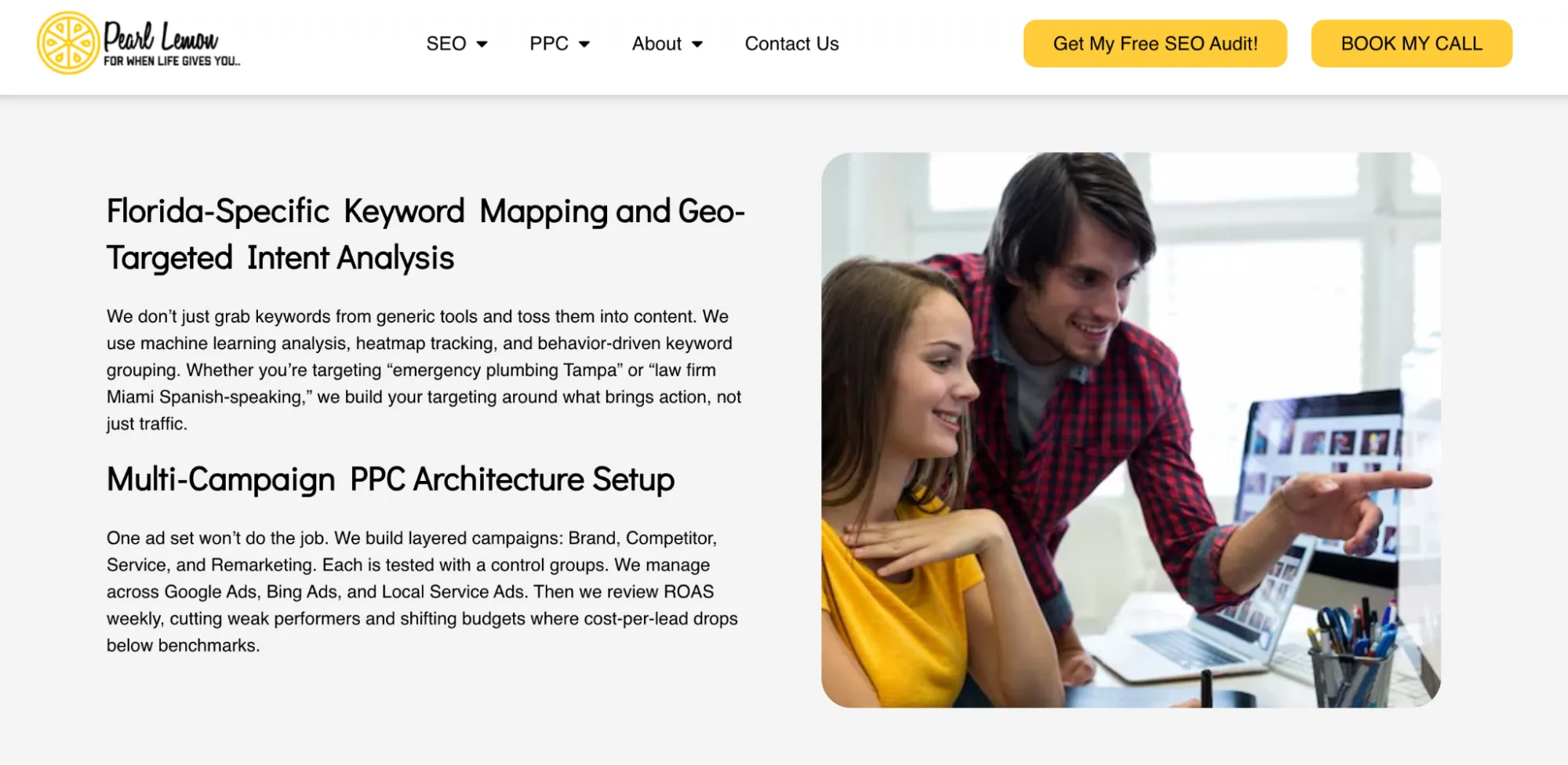This screenshot has height=765, width=1568.
Task: Click the paragraph about machine learning analysis
Action: point(424,369)
